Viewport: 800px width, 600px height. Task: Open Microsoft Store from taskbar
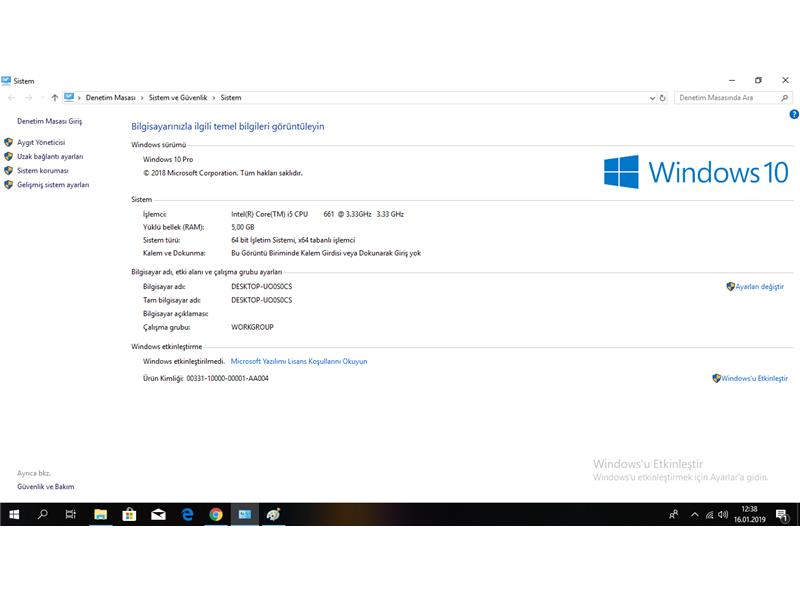(x=129, y=514)
